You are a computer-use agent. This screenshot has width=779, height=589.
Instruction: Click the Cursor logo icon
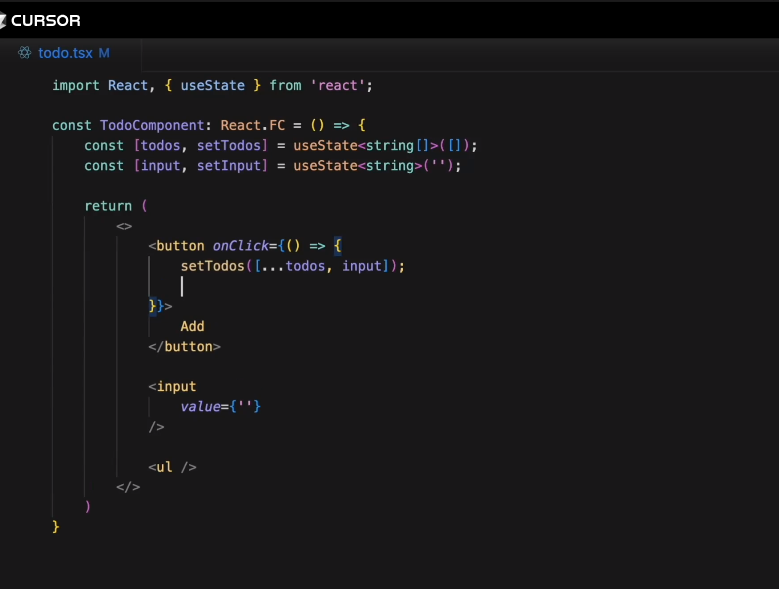pos(4,20)
